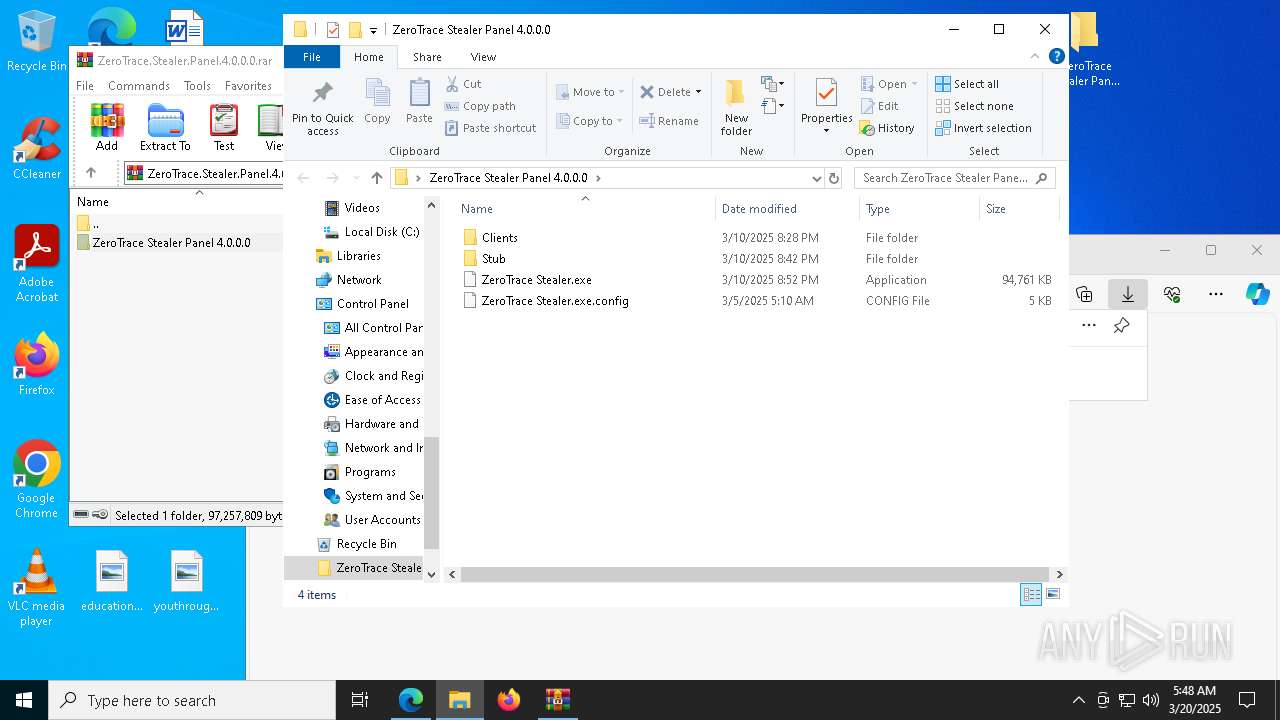Click Cut in Clipboard group

[463, 84]
